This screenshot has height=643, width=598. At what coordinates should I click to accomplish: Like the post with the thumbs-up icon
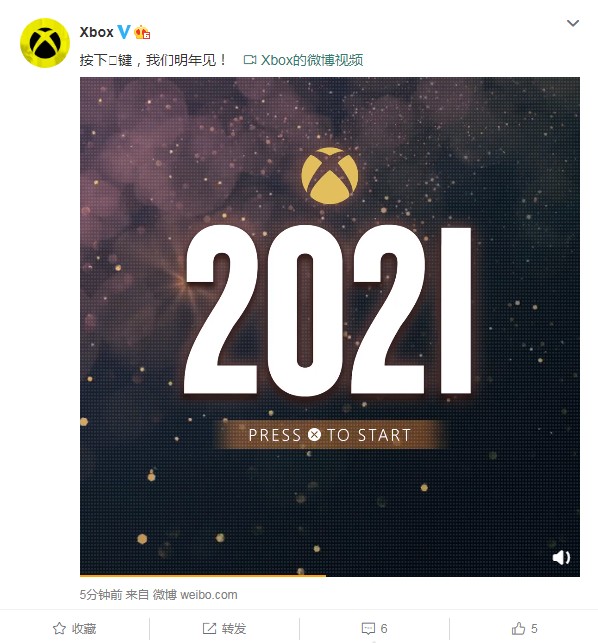[x=518, y=628]
